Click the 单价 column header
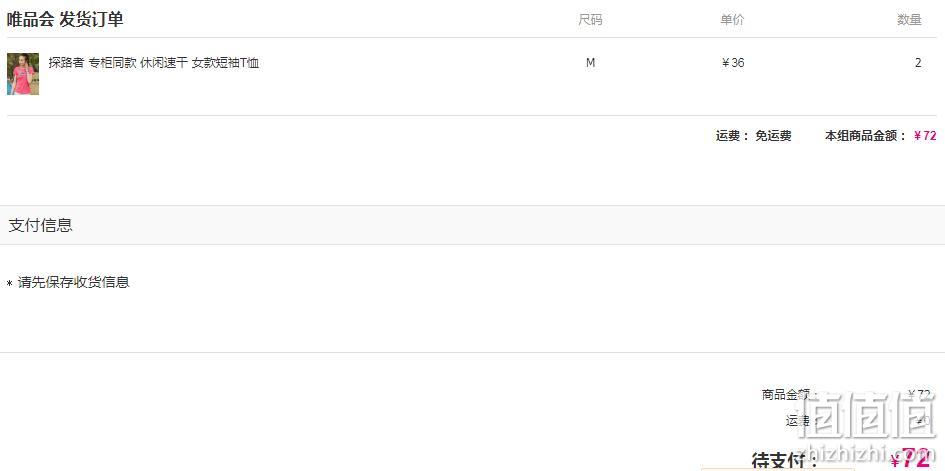Screen dimensions: 945x471 [732, 20]
